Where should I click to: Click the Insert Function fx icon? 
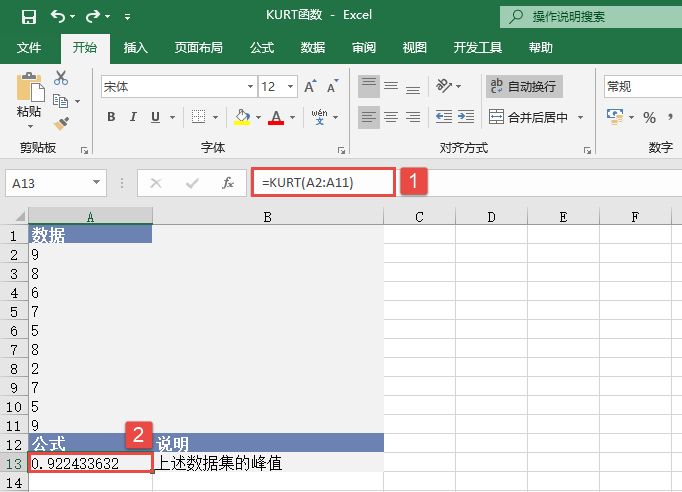tap(228, 183)
